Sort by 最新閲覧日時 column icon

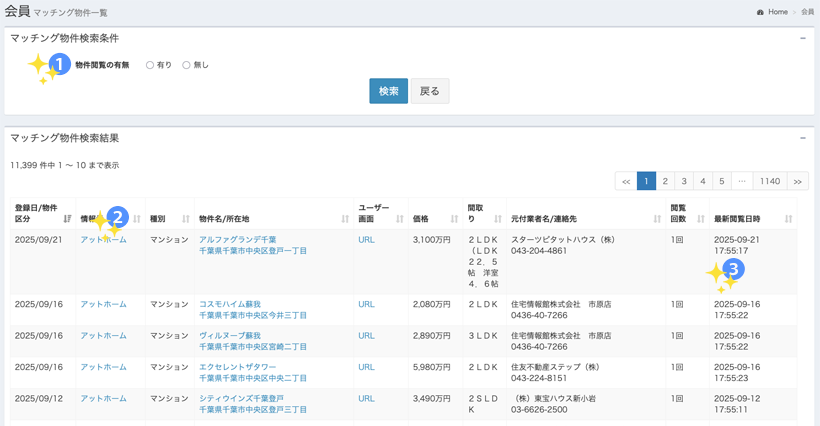(789, 219)
